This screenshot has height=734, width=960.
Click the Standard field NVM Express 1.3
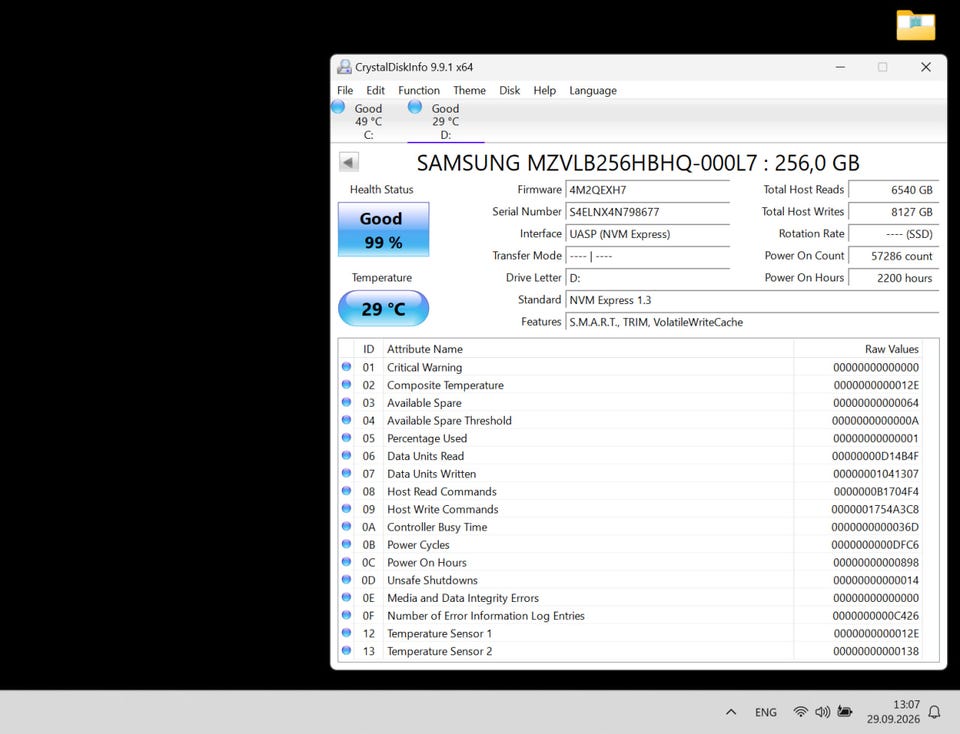pyautogui.click(x=752, y=300)
